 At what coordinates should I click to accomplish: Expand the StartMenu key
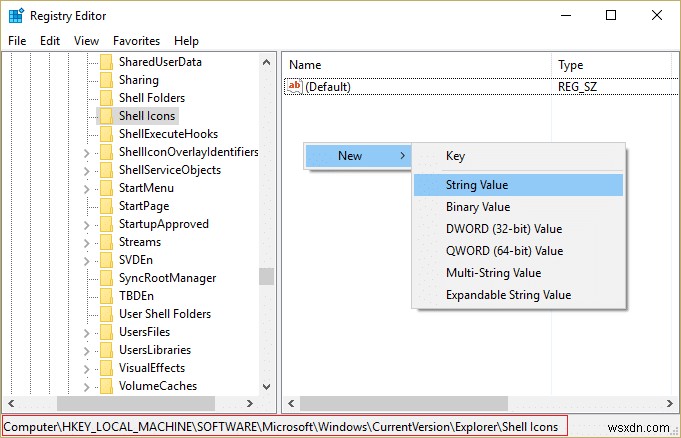click(86, 189)
